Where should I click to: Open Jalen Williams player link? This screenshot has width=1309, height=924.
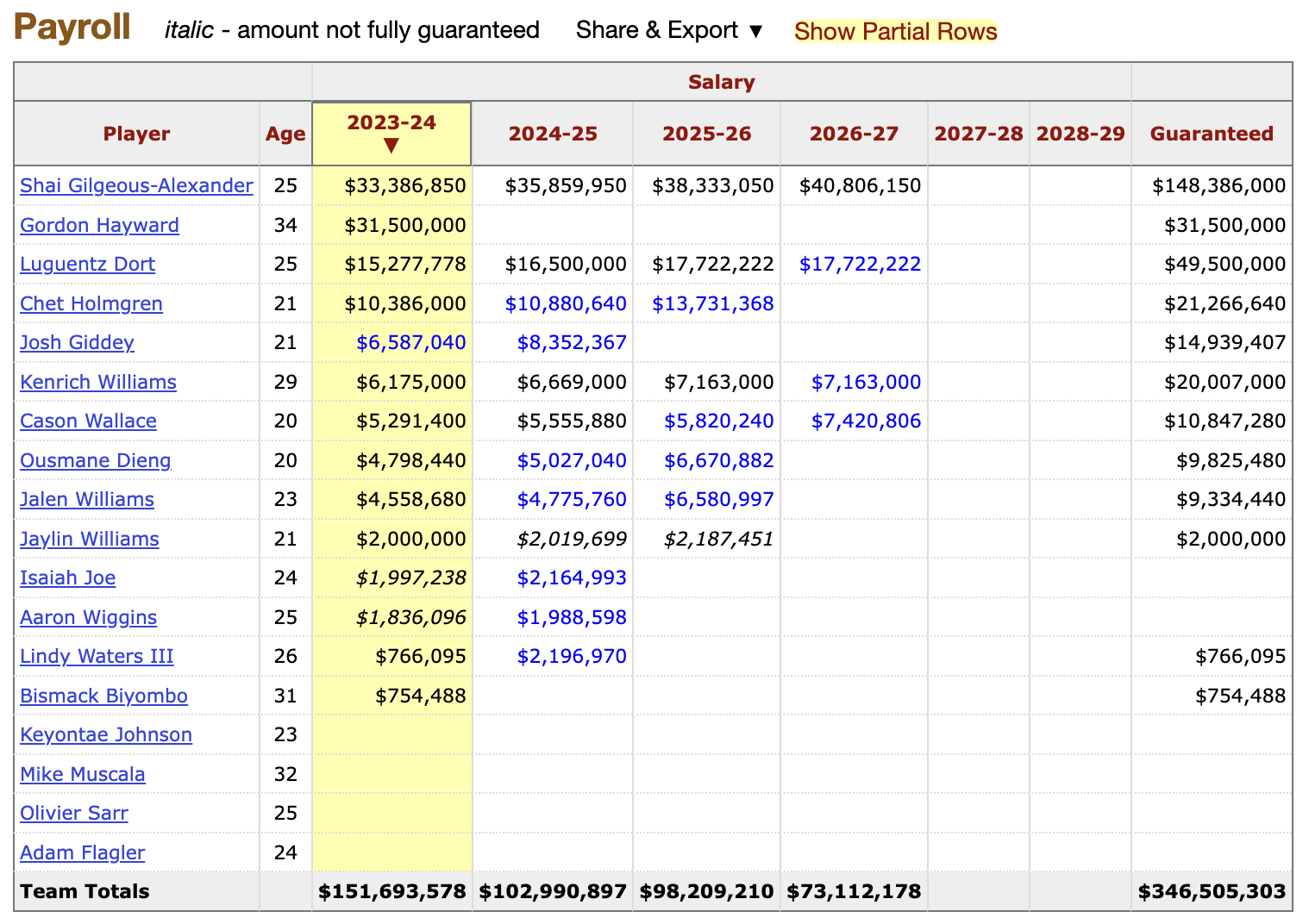pyautogui.click(x=86, y=499)
